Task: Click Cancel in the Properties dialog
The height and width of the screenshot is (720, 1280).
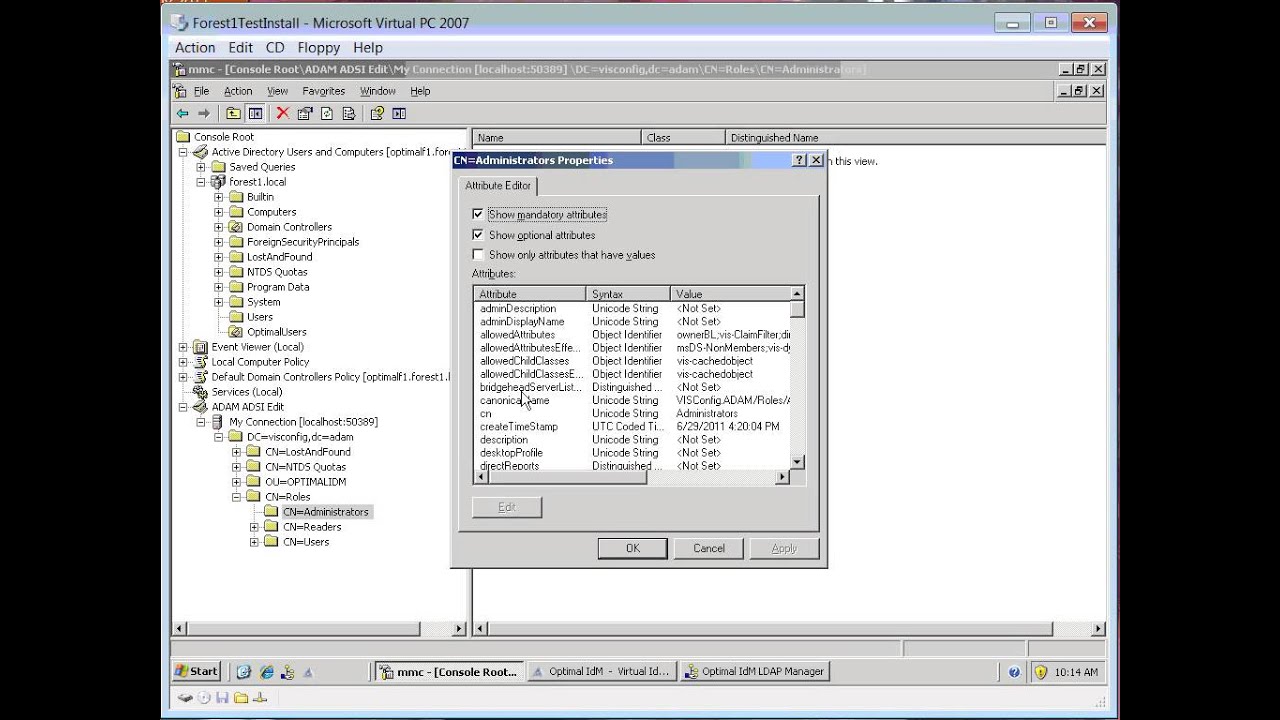Action: point(709,548)
